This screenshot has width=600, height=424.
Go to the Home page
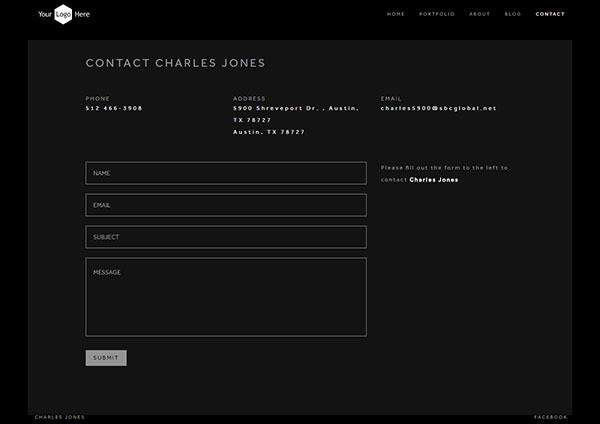coord(396,14)
